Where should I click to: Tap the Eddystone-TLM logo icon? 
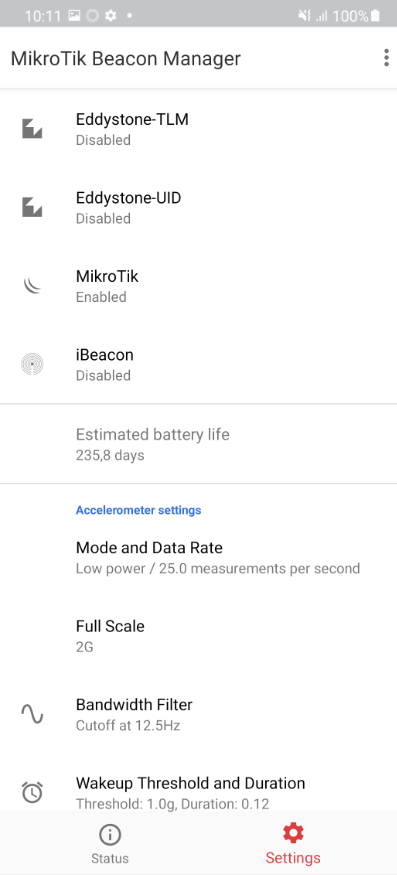point(32,129)
